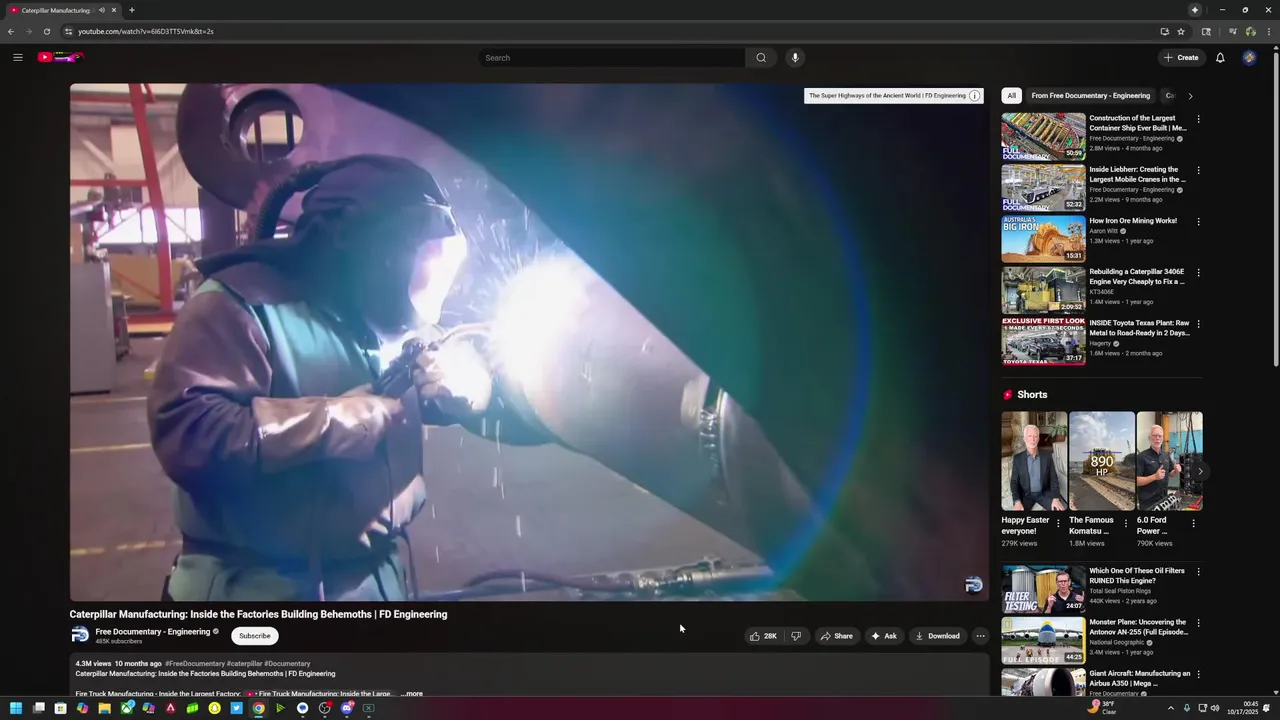Image resolution: width=1280 pixels, height=720 pixels.
Task: Open the Chrome three-dot menu
Action: pos(1270,31)
